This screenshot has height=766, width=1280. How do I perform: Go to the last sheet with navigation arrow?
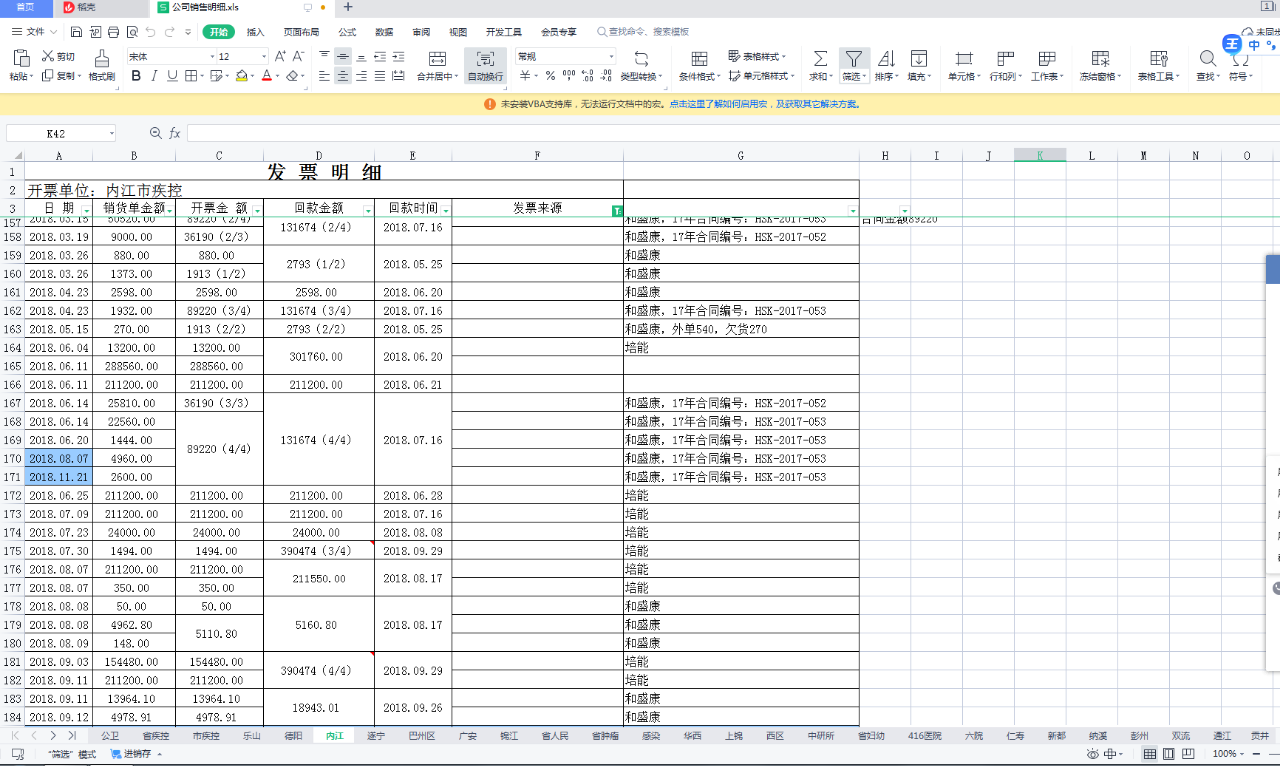pos(72,735)
